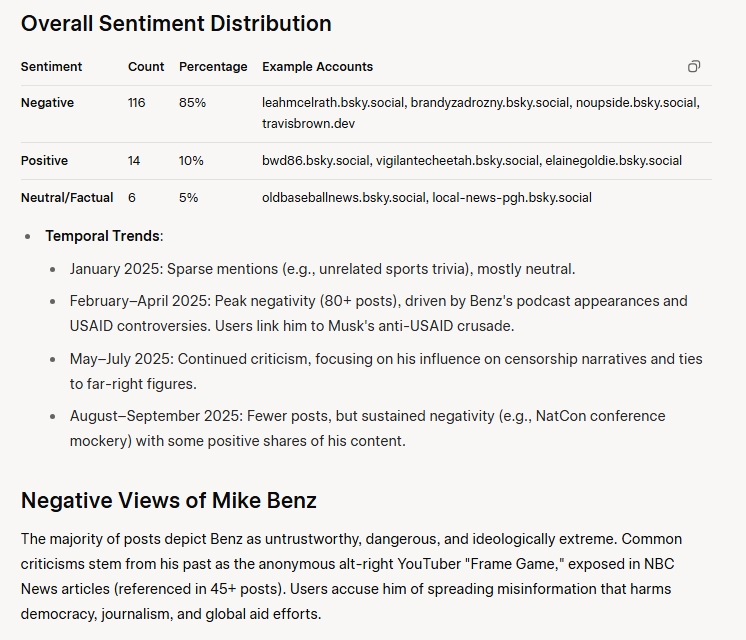Click the Sentiment column header
Viewport: 746px width, 640px height.
(51, 67)
